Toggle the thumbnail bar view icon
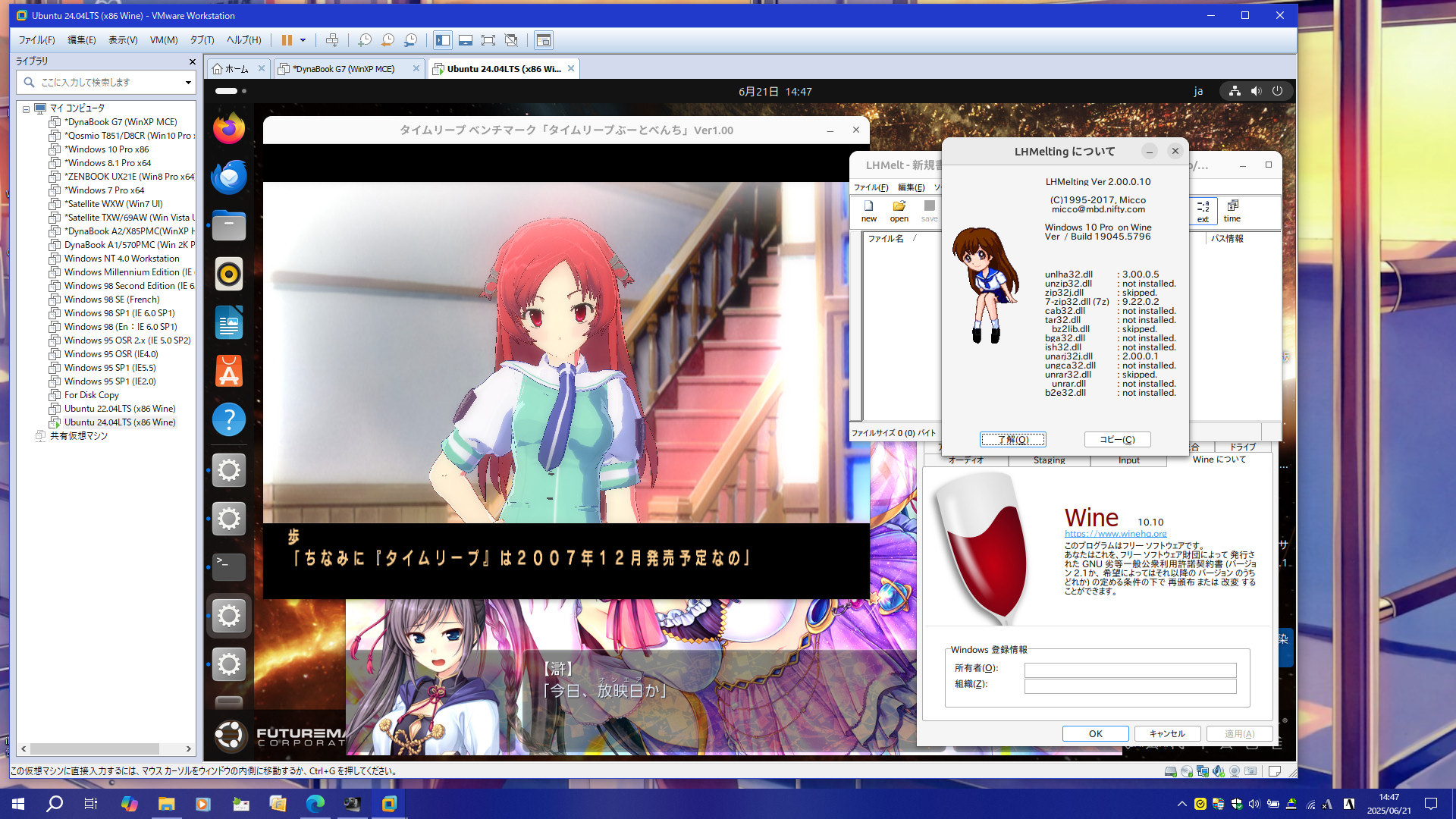 coord(466,40)
